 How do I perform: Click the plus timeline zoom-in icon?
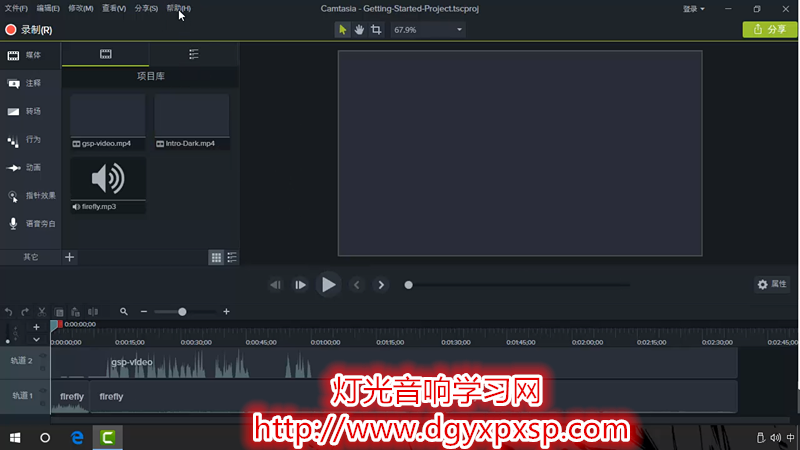(x=227, y=312)
